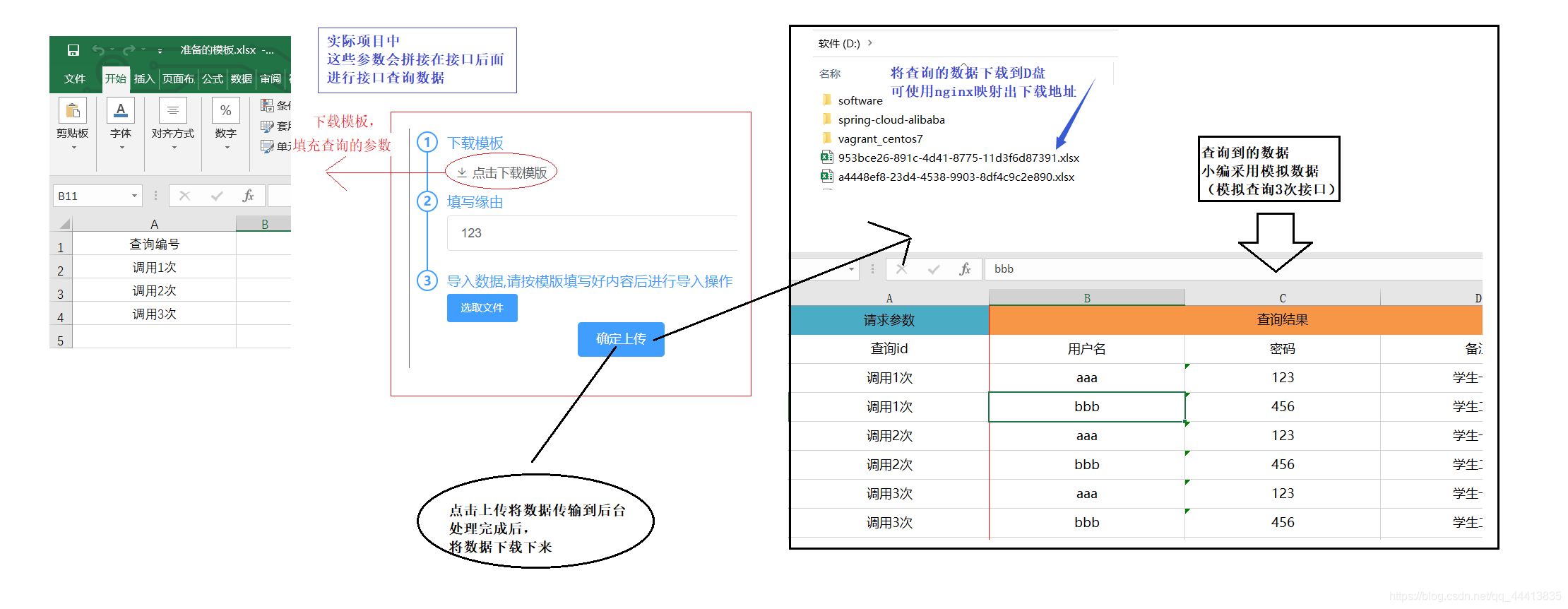This screenshot has height=609, width=1568.
Task: Click the cancel X icon in result formula bar
Action: coord(901,269)
